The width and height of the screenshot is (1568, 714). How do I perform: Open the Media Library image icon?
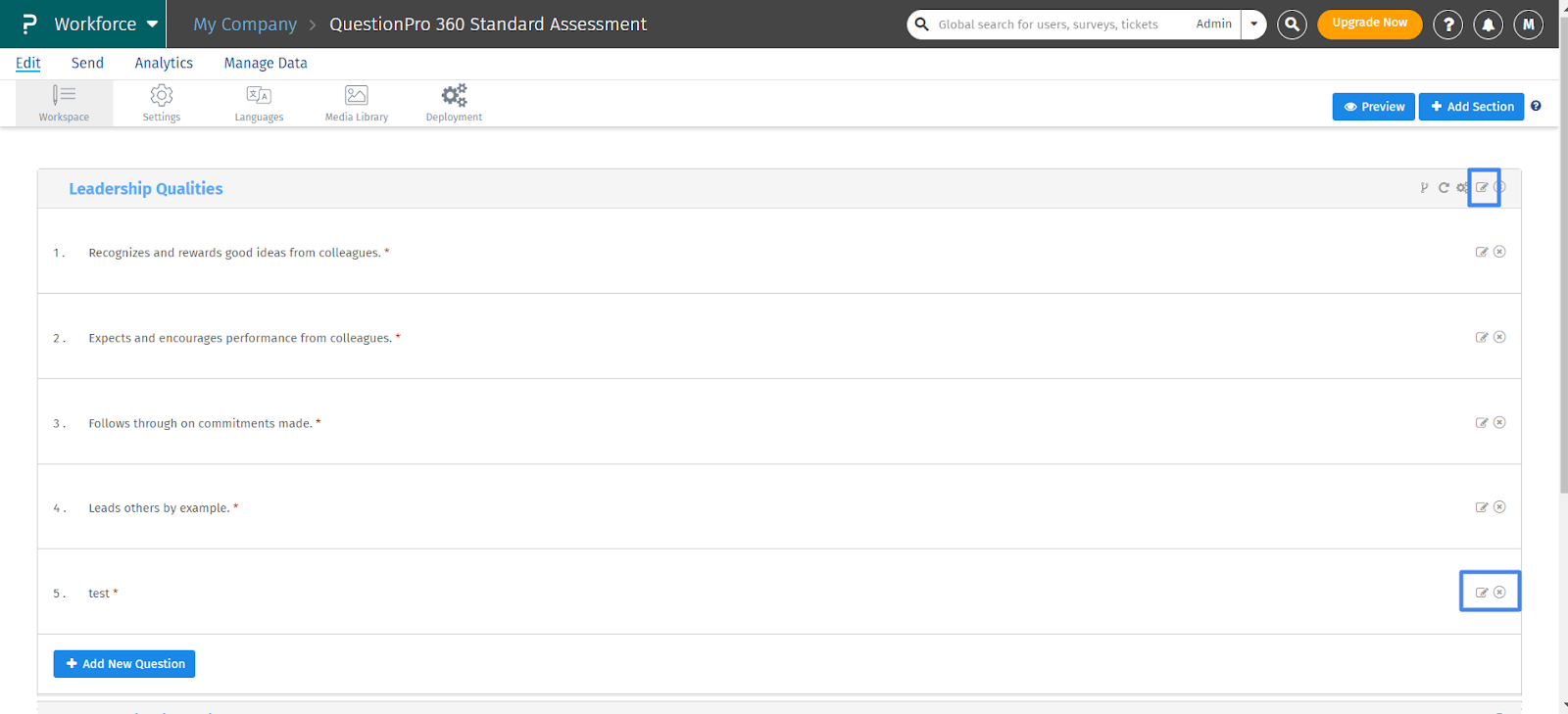357,102
